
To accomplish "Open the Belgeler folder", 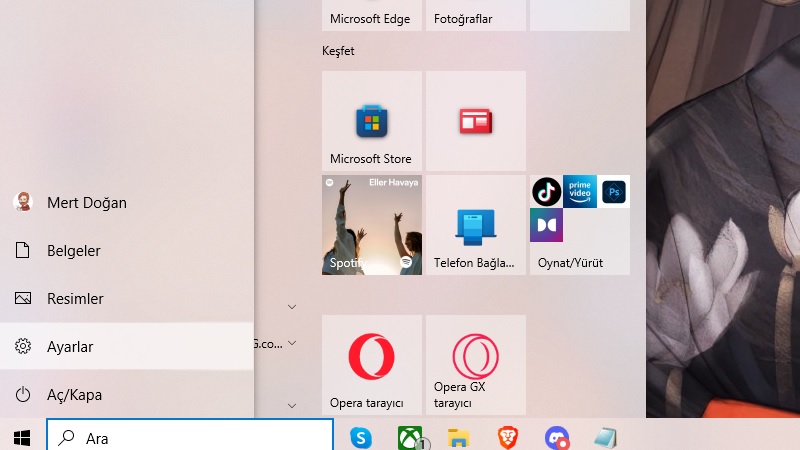I will (x=127, y=251).
